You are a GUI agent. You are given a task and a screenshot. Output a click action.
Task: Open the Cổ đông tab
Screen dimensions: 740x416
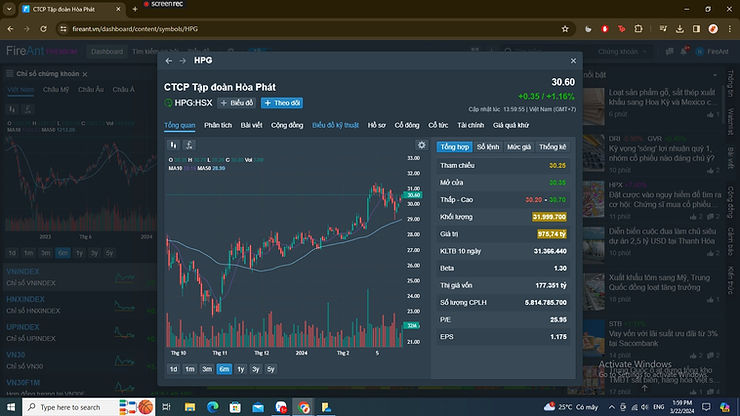(x=407, y=125)
